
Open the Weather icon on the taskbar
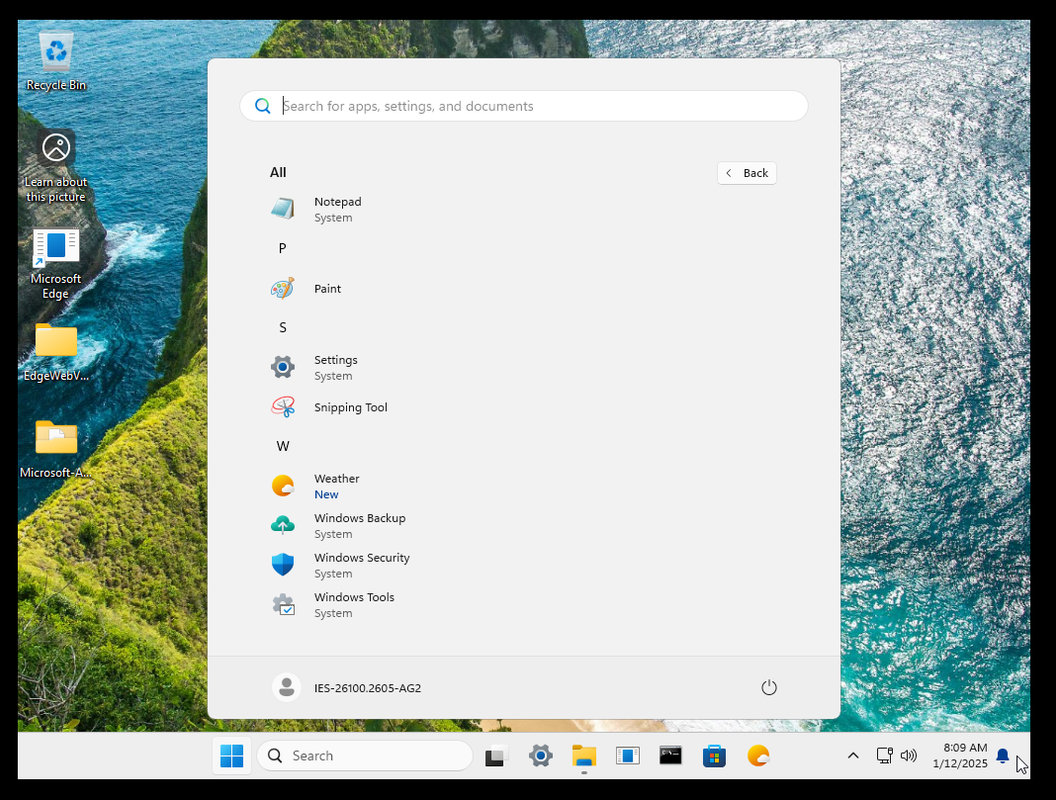[758, 756]
